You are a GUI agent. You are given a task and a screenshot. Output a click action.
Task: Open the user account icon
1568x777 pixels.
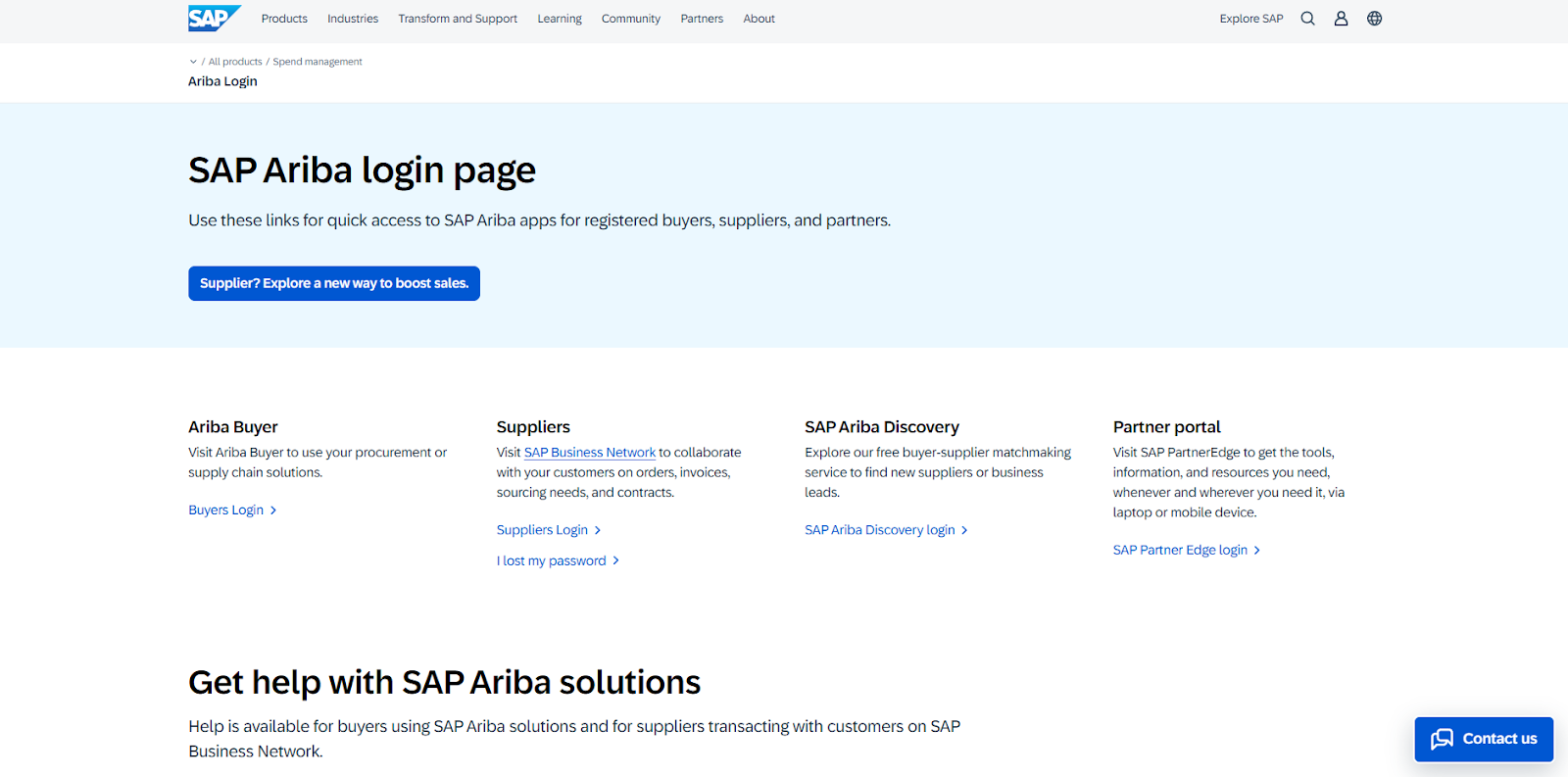1341,19
